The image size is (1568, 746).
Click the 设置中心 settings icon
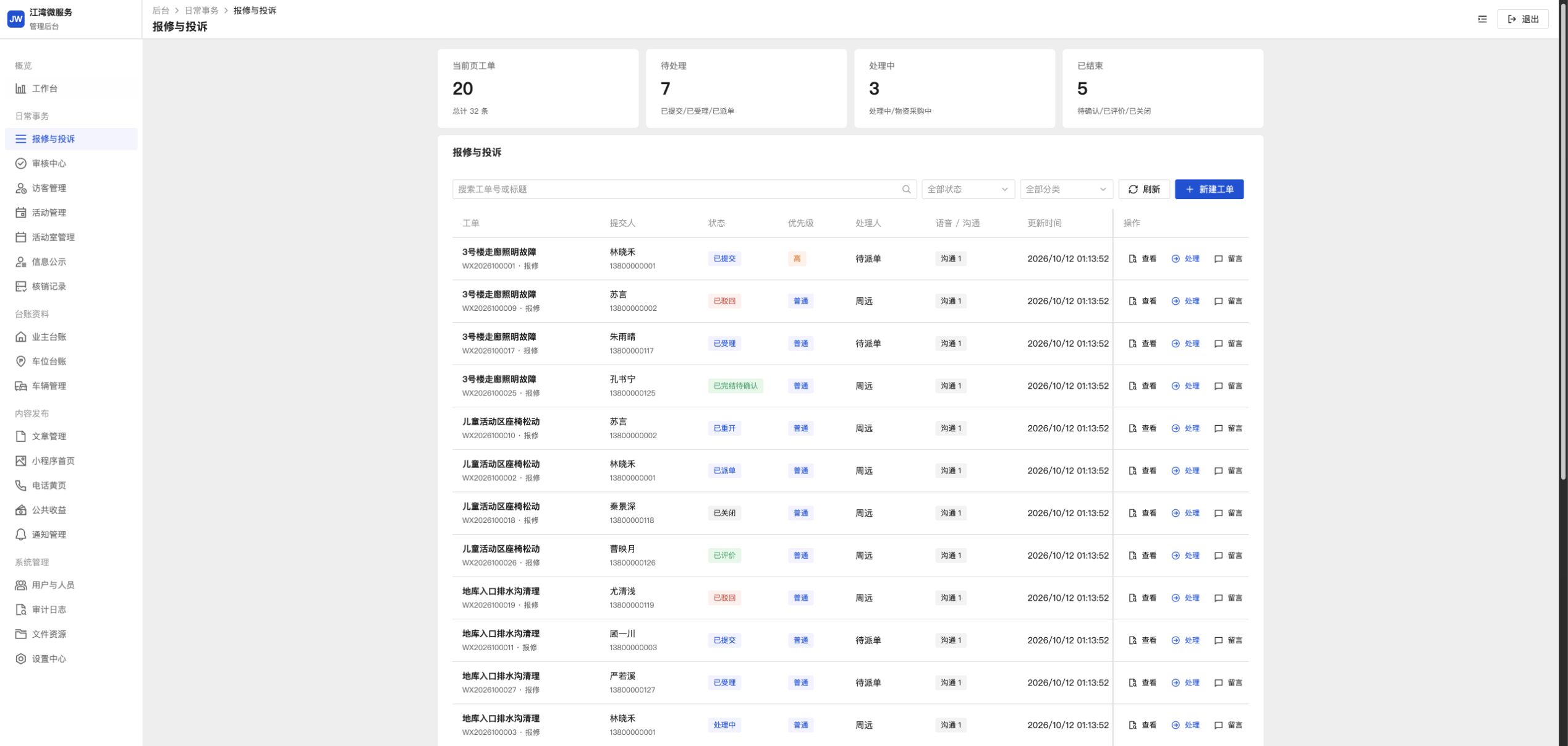tap(21, 659)
